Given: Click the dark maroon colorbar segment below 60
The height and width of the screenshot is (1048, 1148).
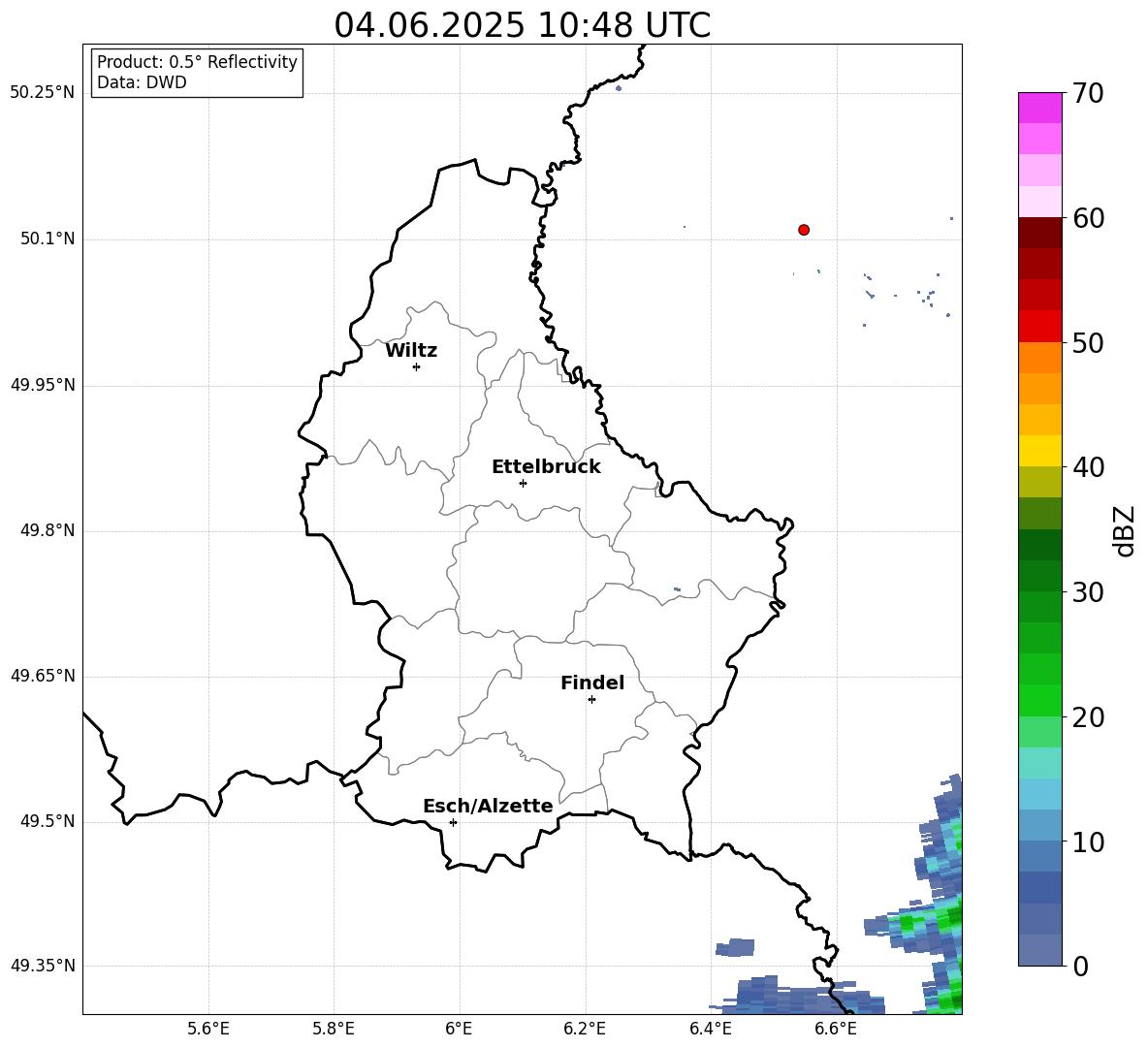Looking at the screenshot, I should click(1040, 233).
